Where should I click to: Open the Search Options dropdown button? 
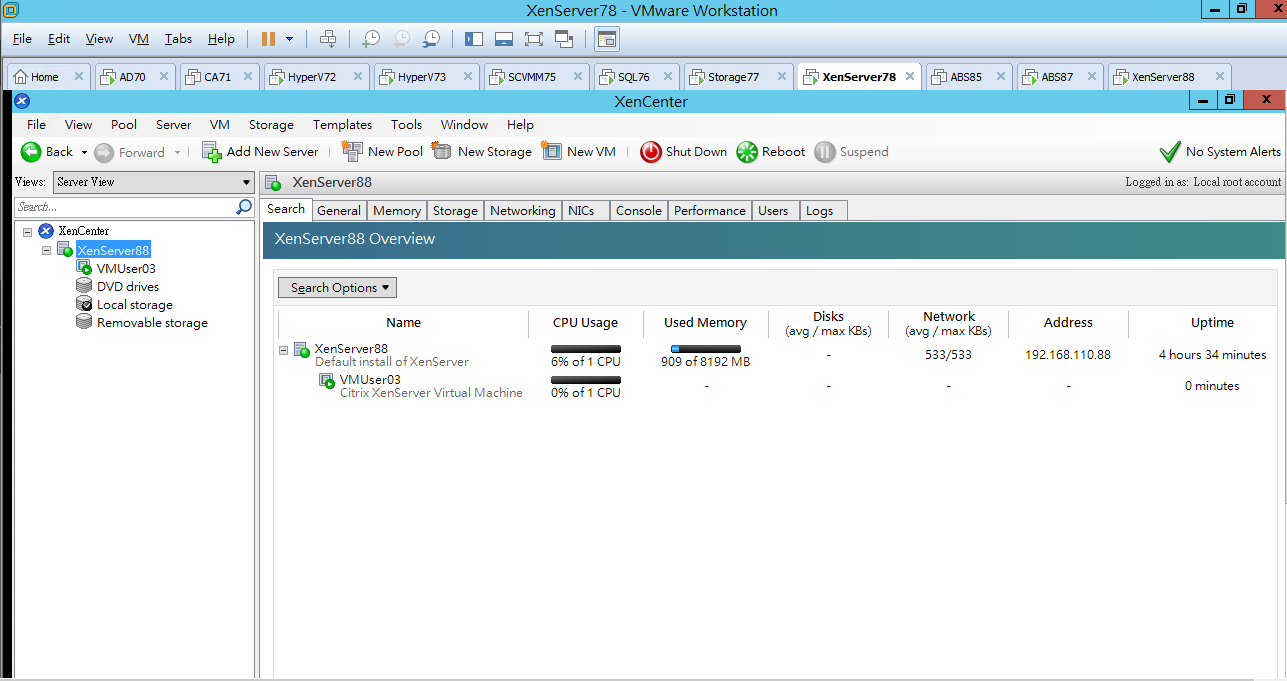(x=337, y=287)
